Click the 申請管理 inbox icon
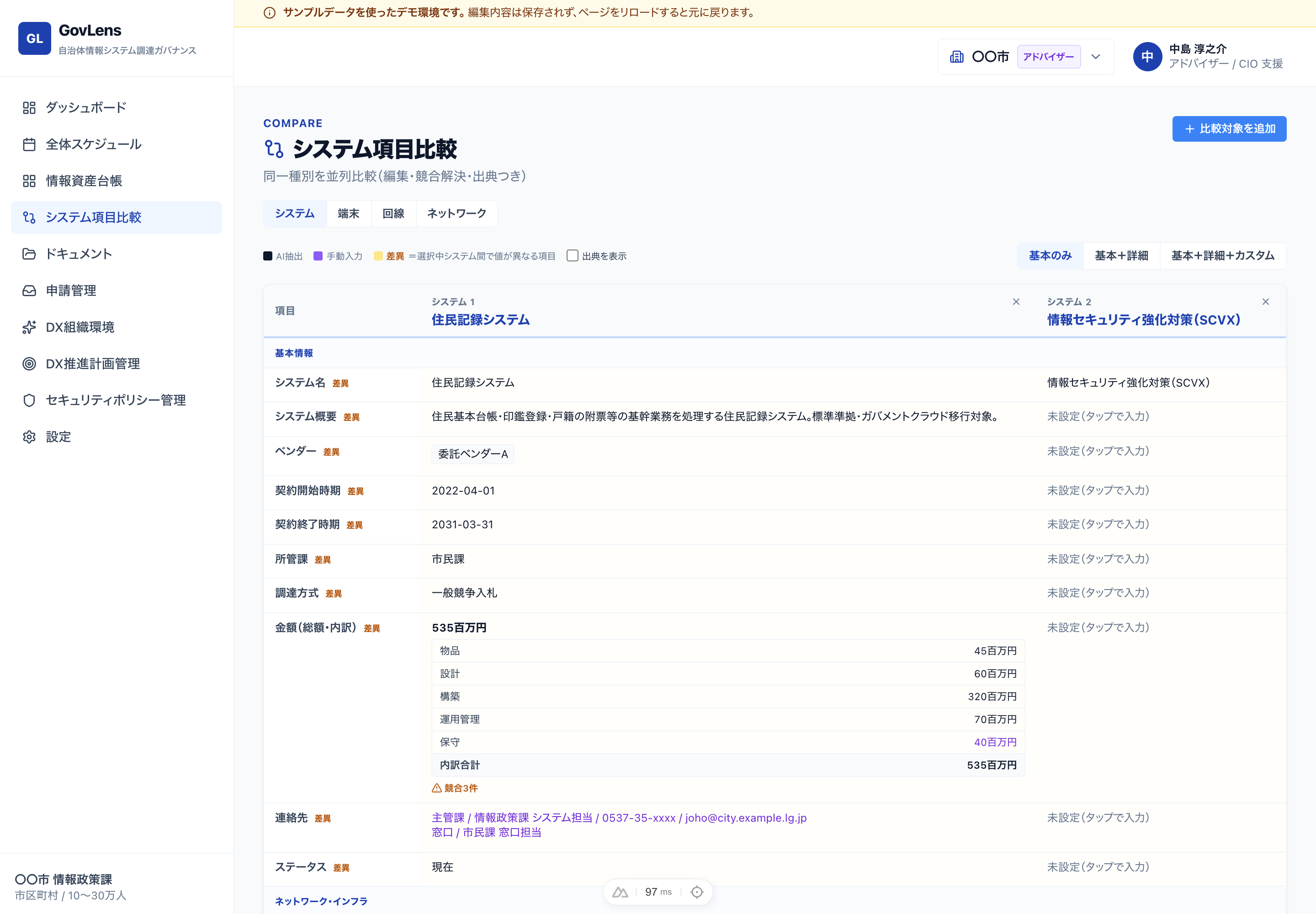The height and width of the screenshot is (914, 1316). [x=29, y=291]
